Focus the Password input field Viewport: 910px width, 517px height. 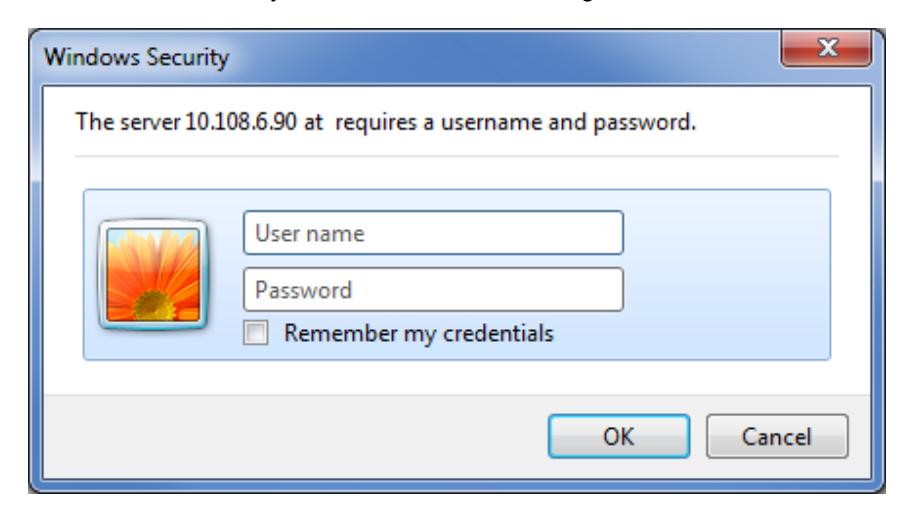(434, 290)
